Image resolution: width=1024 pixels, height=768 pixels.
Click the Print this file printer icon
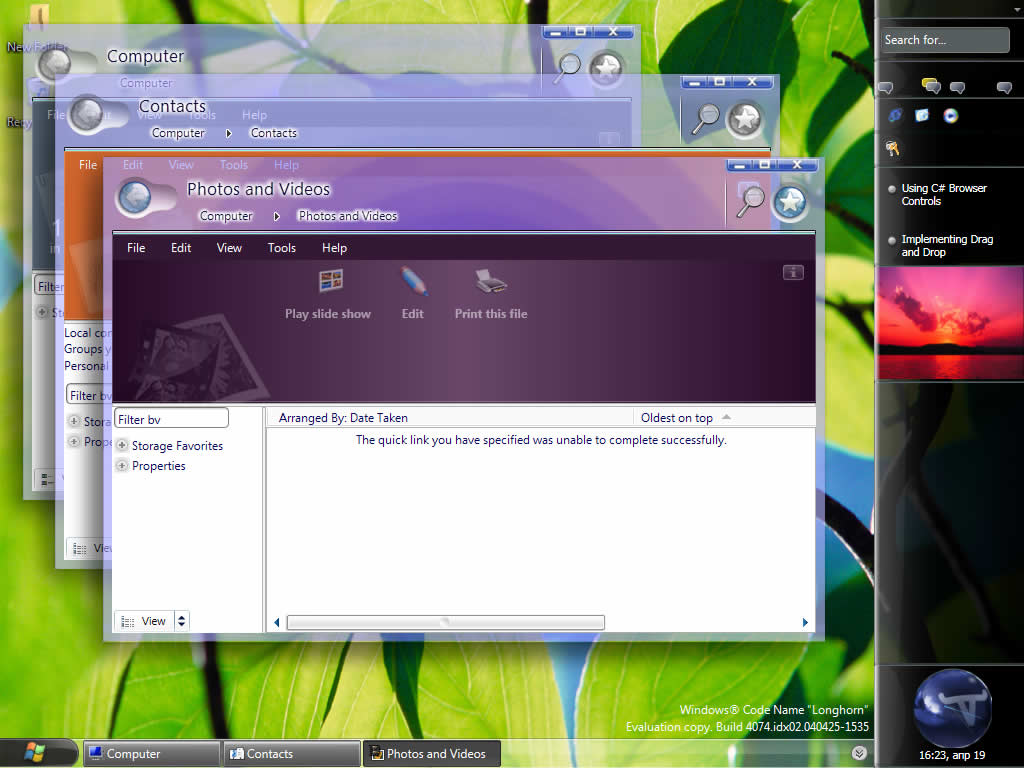491,281
